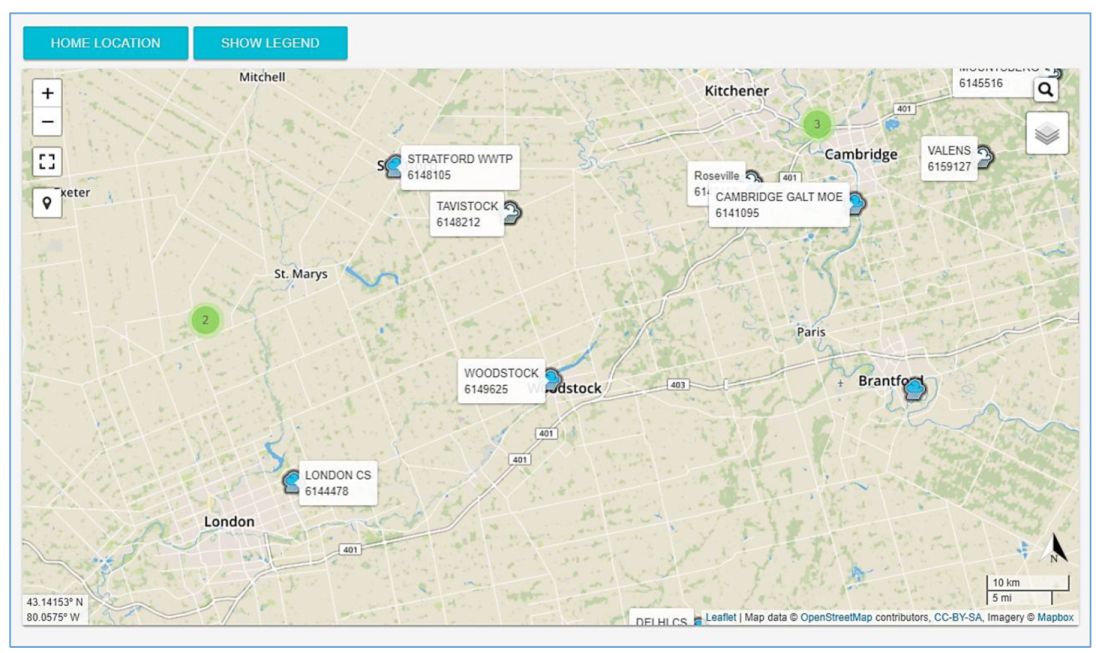
Task: Expand the cluster of 3 stations
Action: tap(817, 124)
